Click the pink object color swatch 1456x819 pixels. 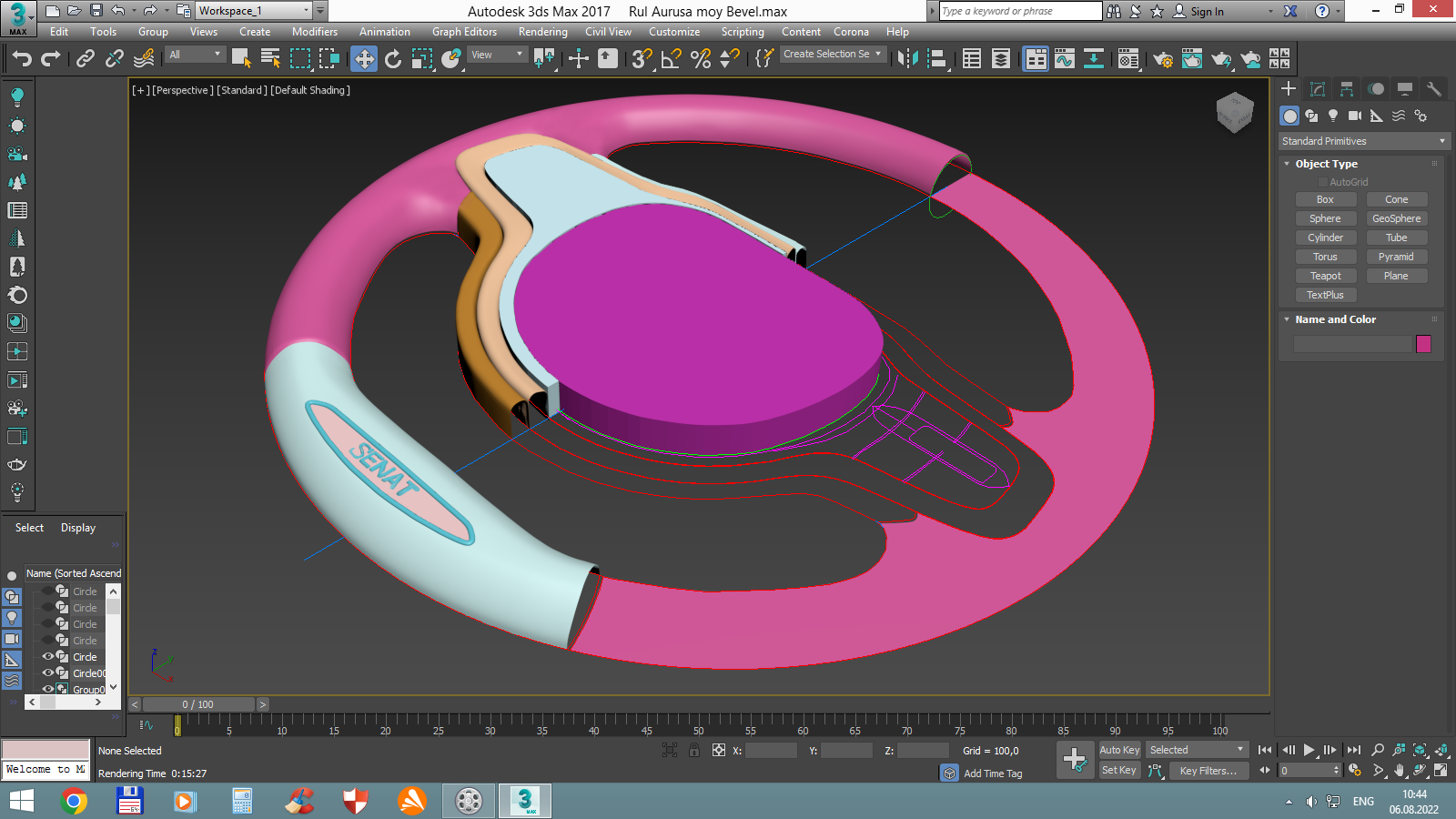(1424, 344)
